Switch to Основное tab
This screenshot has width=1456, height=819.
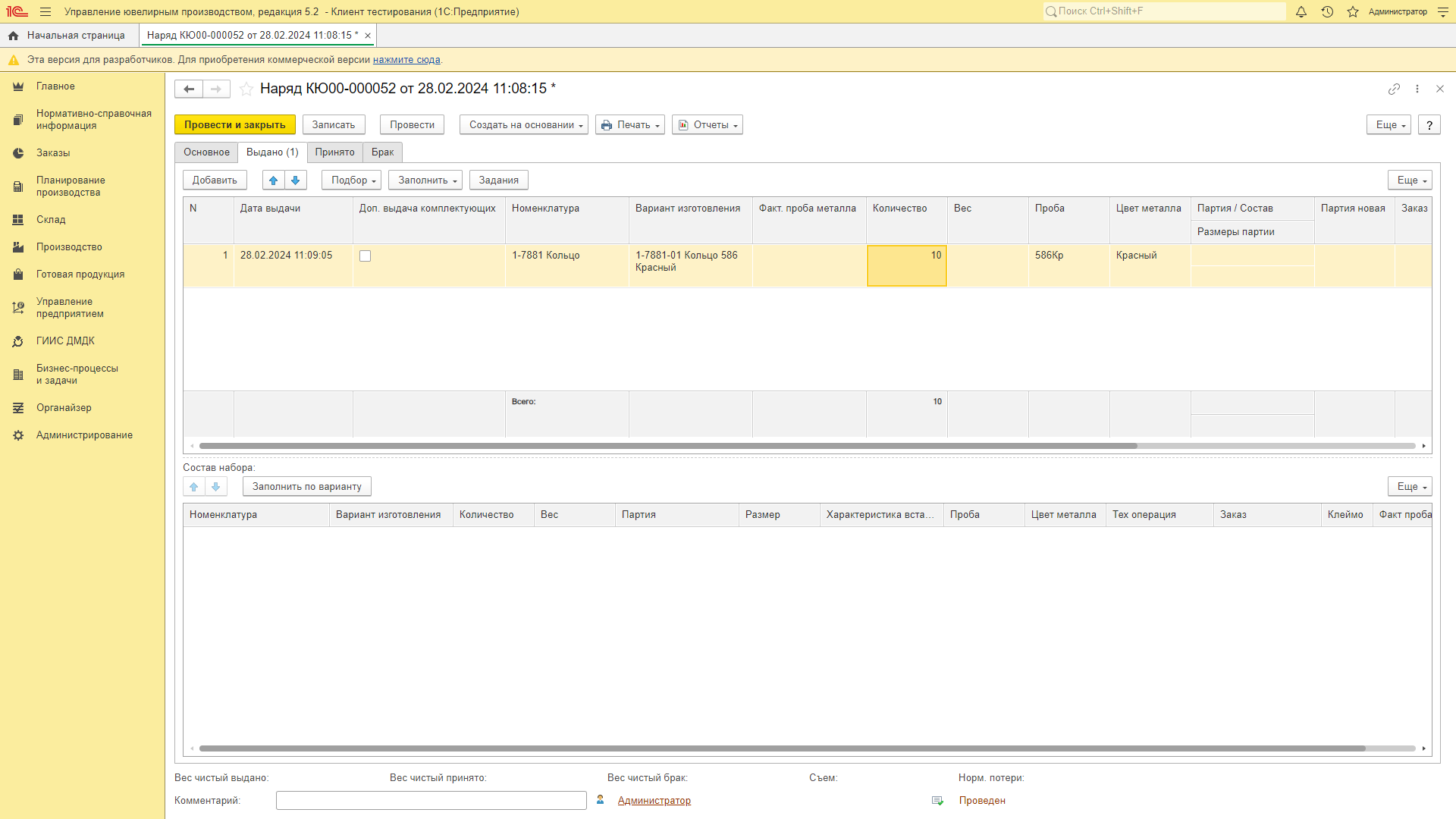[206, 152]
